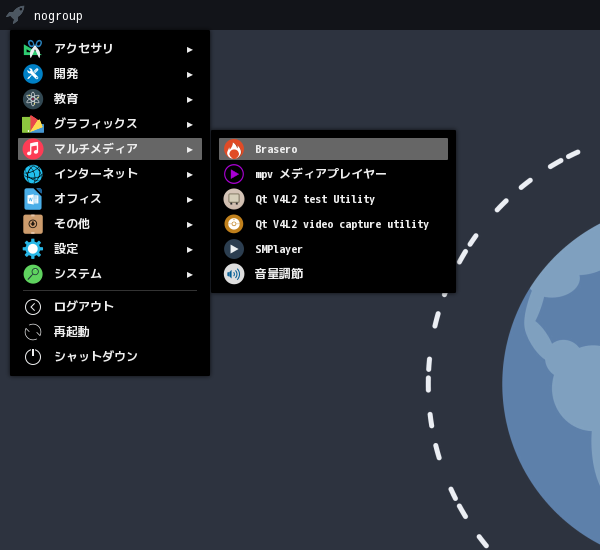Expand the グラフィックス submenu arrow
This screenshot has height=550, width=600.
(189, 124)
